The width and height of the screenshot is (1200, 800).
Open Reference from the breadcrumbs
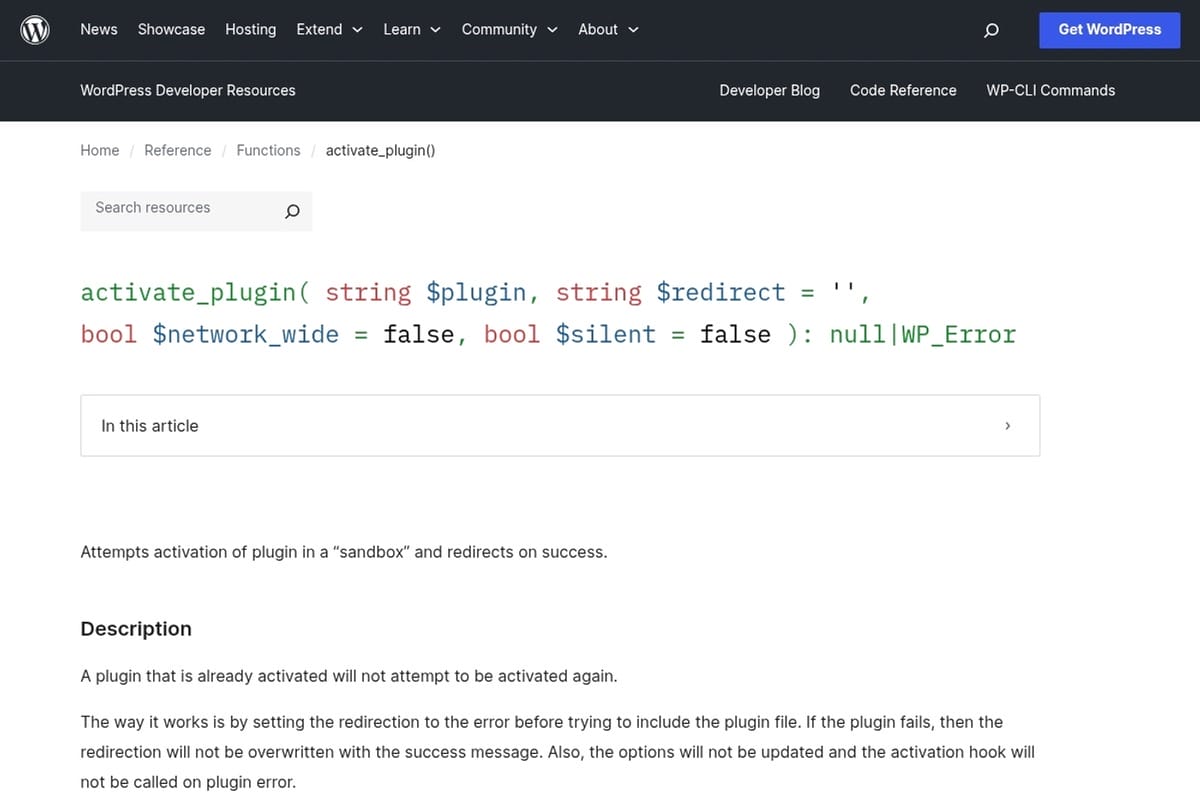tap(177, 150)
